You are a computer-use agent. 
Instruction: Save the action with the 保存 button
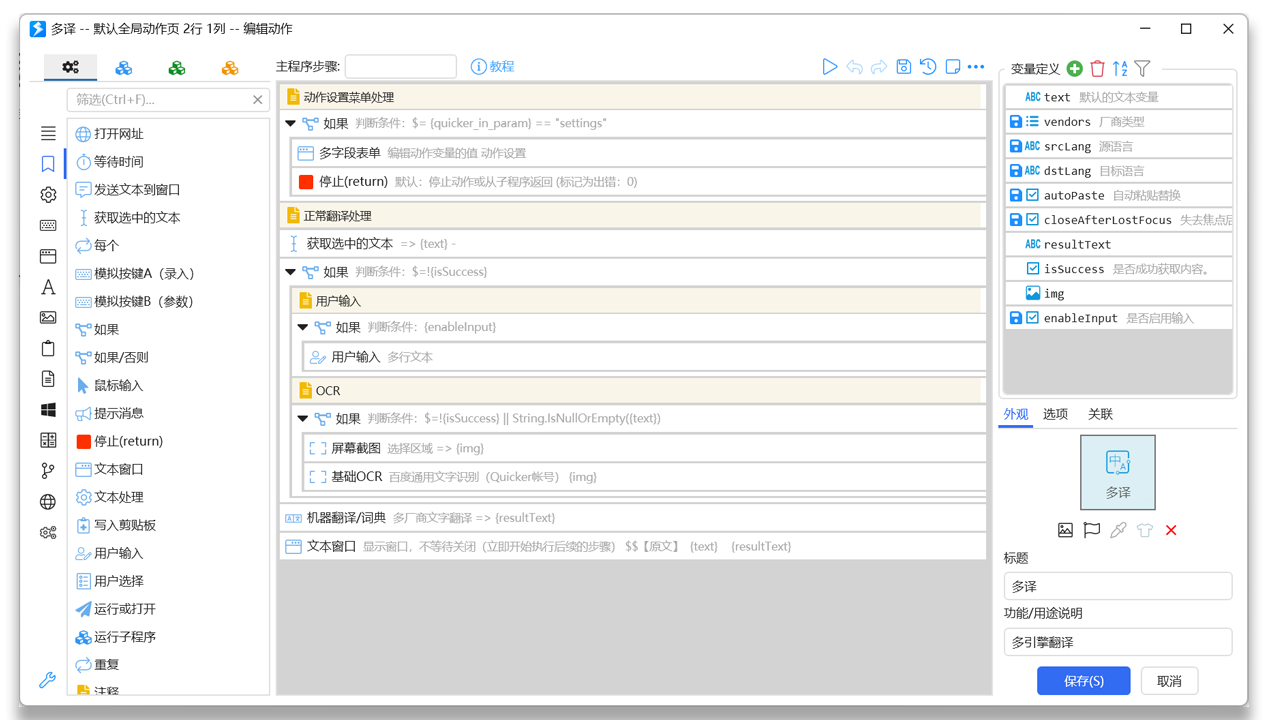click(1083, 680)
